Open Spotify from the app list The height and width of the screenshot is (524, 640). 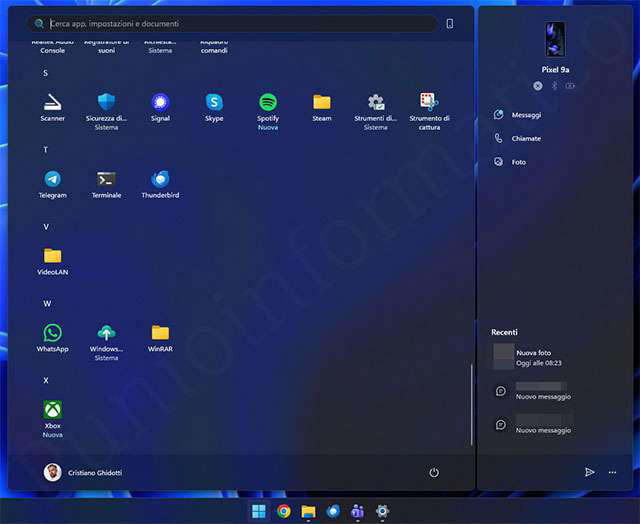click(268, 112)
